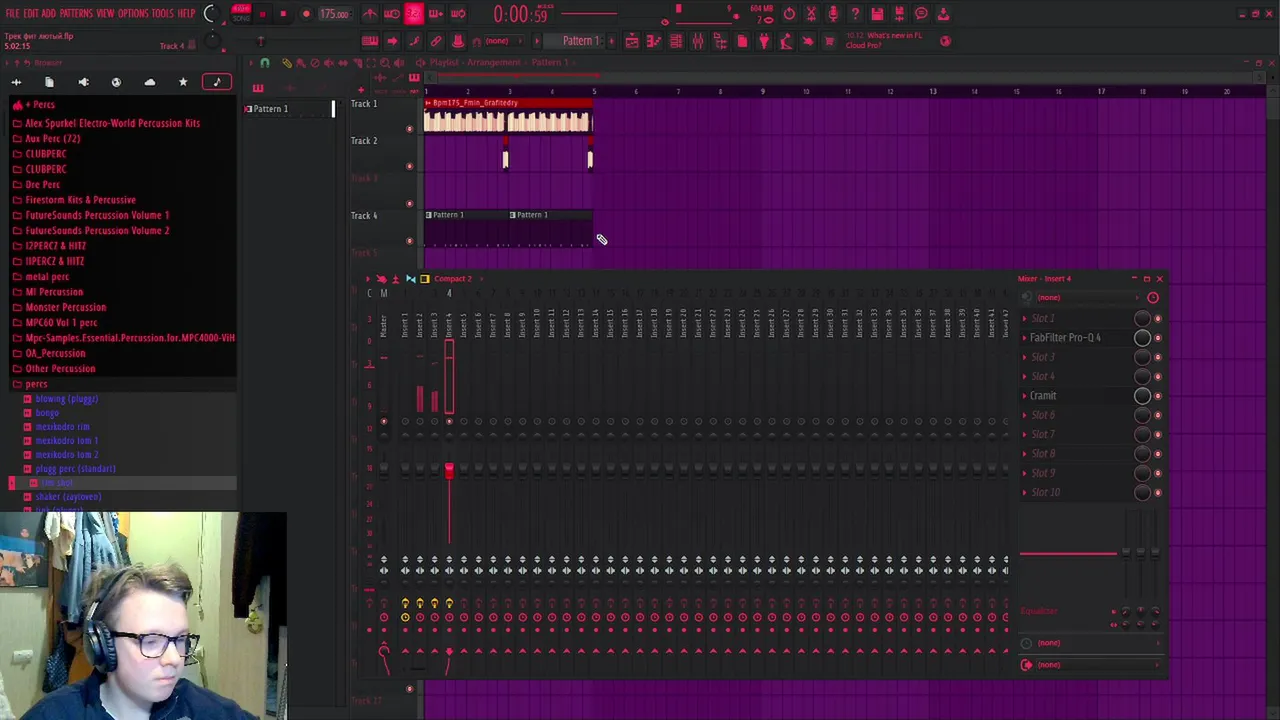Screen dimensions: 1280x720
Task: Mute Track 2 in the playlist
Action: pyautogui.click(x=409, y=165)
